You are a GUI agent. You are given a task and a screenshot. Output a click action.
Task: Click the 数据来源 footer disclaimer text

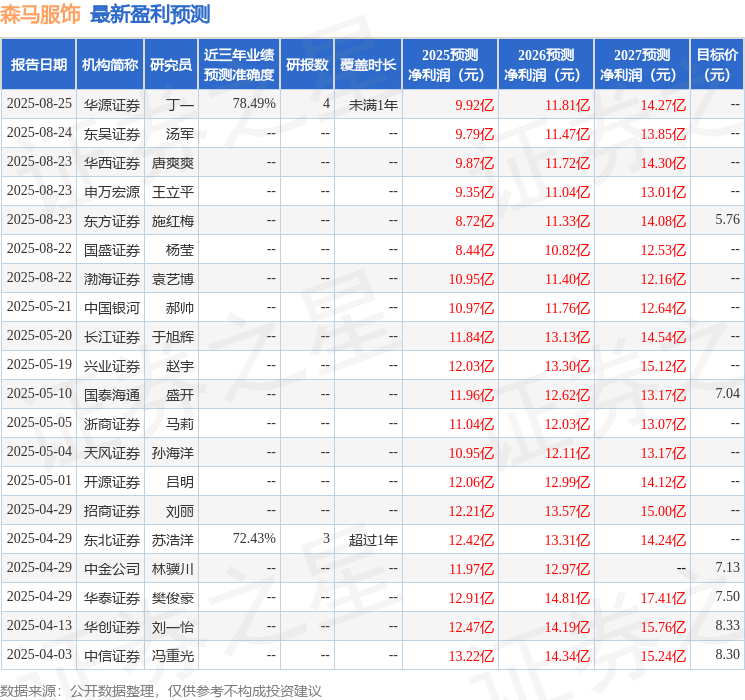(x=161, y=690)
